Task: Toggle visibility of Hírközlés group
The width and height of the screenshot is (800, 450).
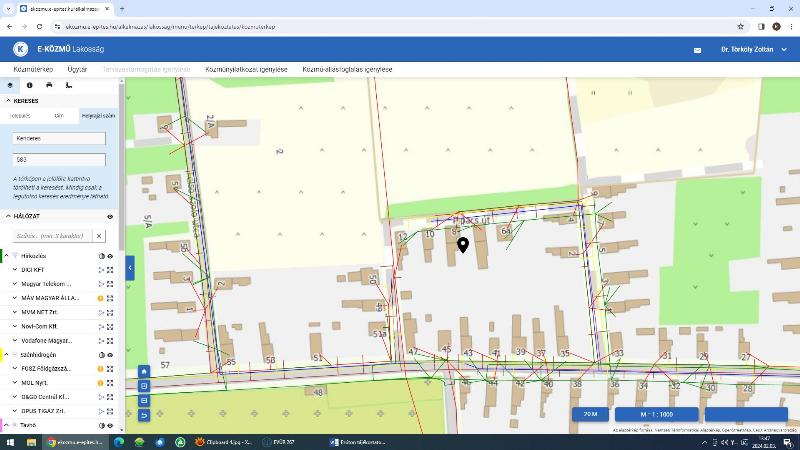Action: click(x=110, y=256)
